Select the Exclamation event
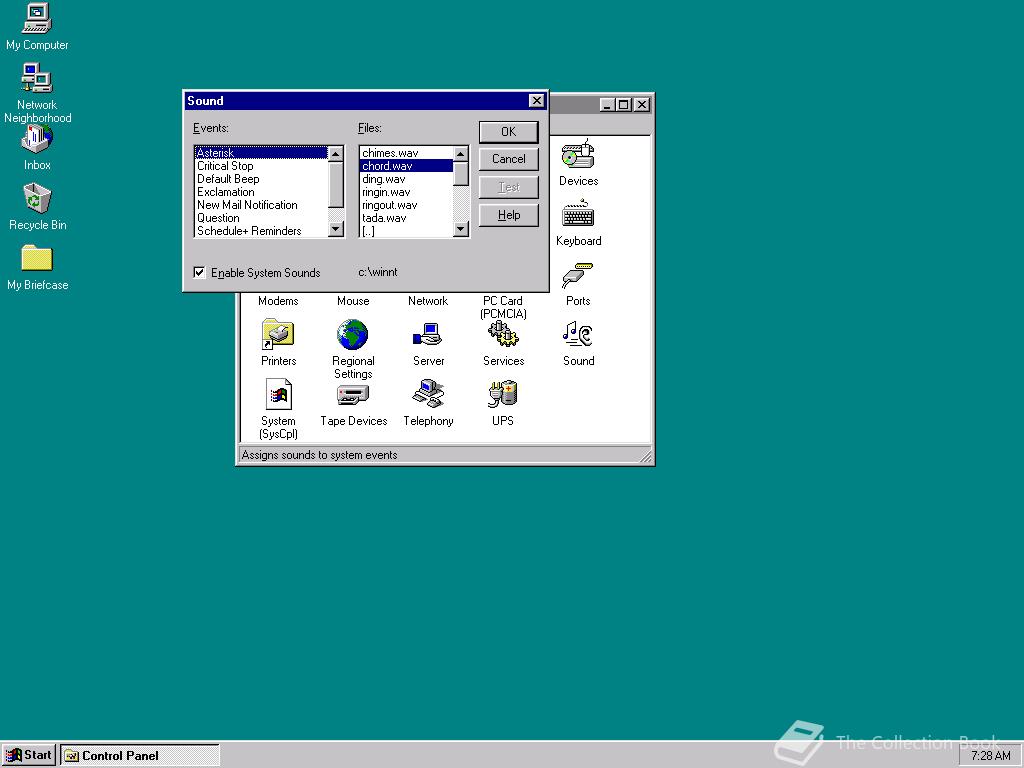This screenshot has height=768, width=1024. pos(261,192)
